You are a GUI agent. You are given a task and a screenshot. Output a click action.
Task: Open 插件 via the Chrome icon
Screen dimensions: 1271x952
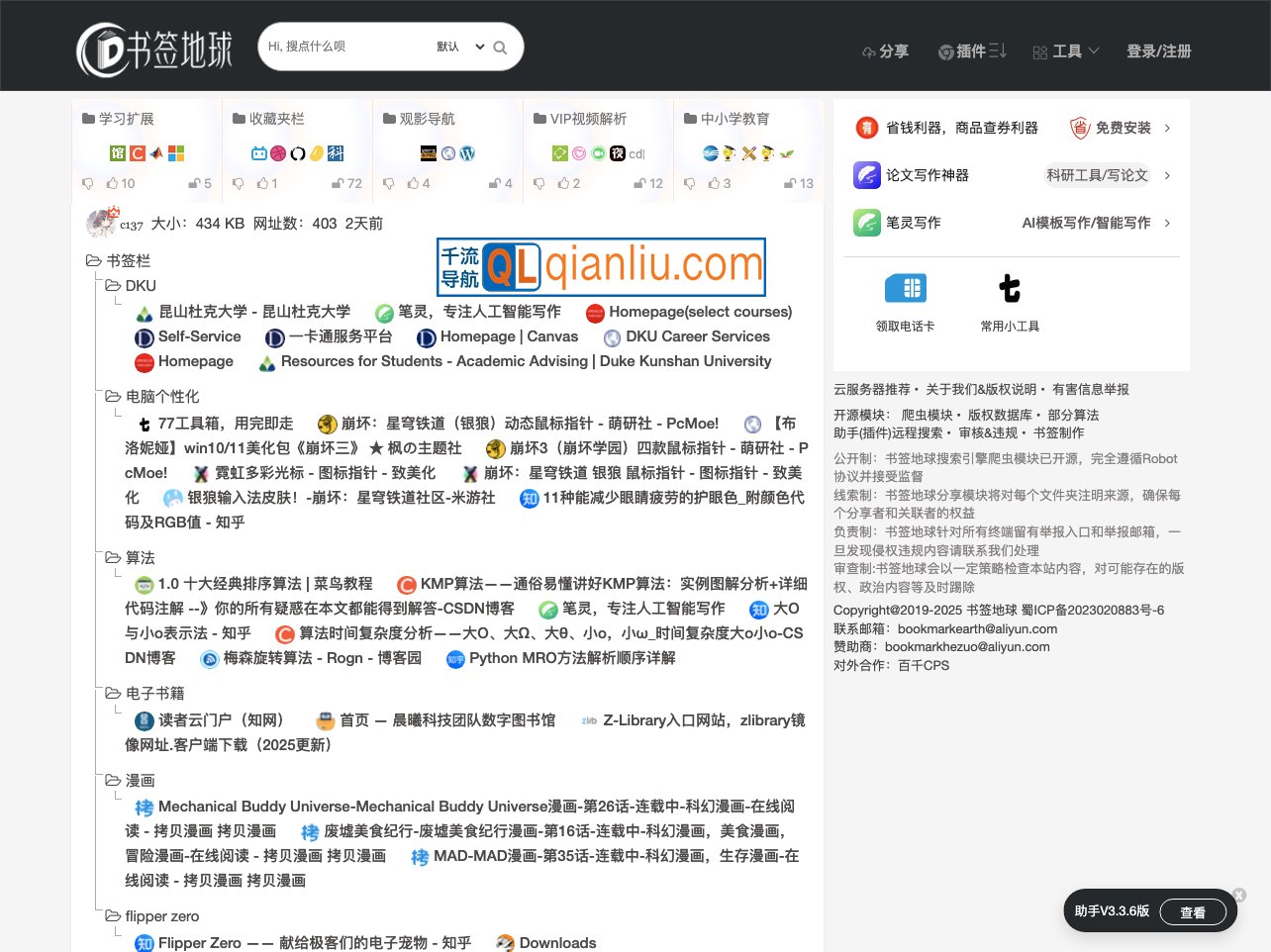[x=948, y=51]
